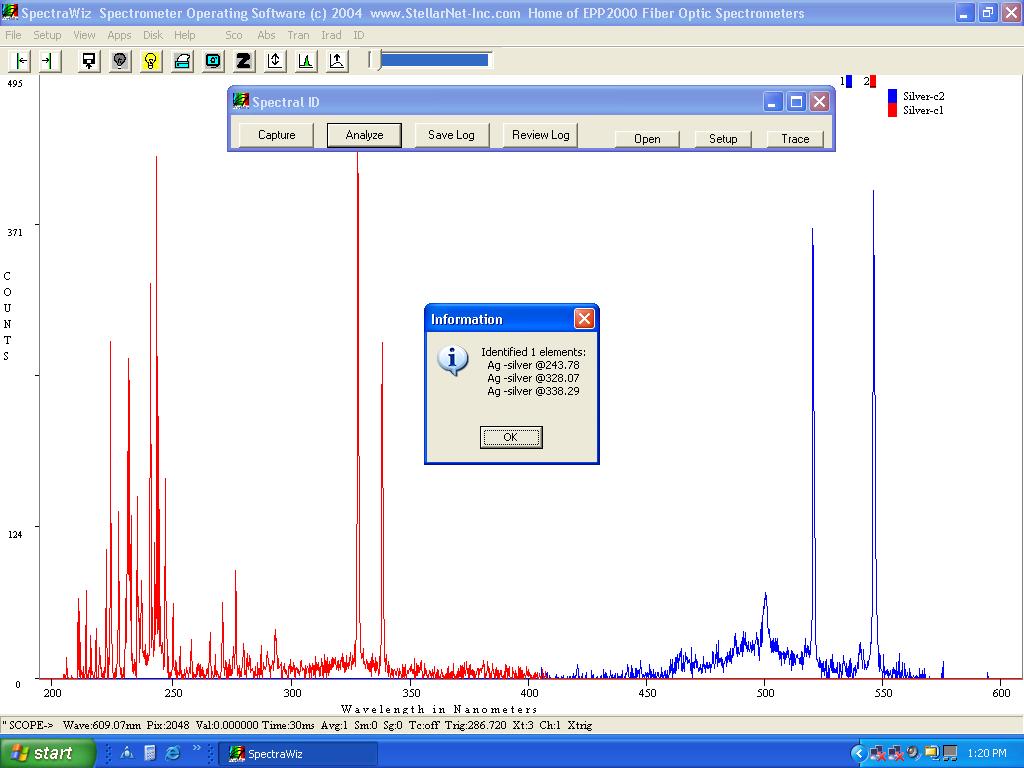Select the Sco mode menu item

(x=234, y=35)
